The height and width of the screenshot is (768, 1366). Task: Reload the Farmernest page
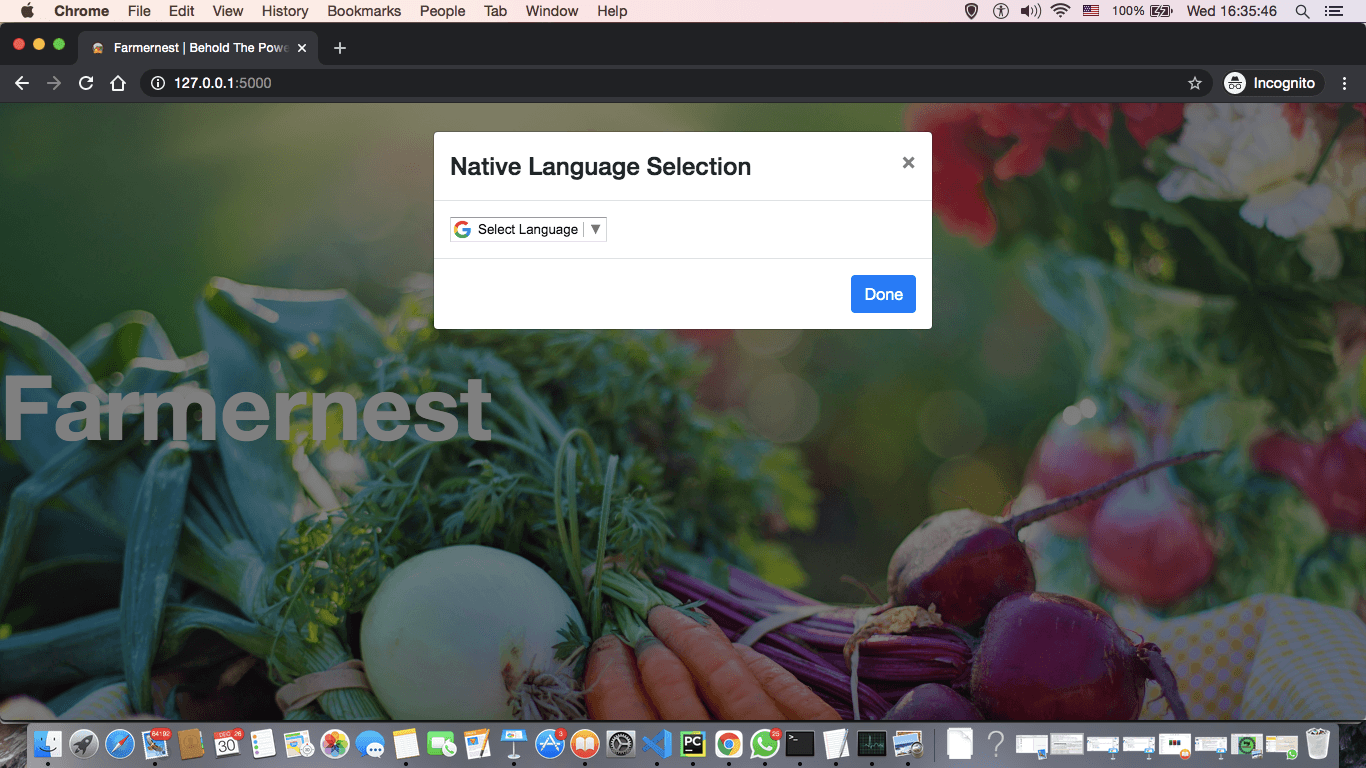[x=86, y=83]
